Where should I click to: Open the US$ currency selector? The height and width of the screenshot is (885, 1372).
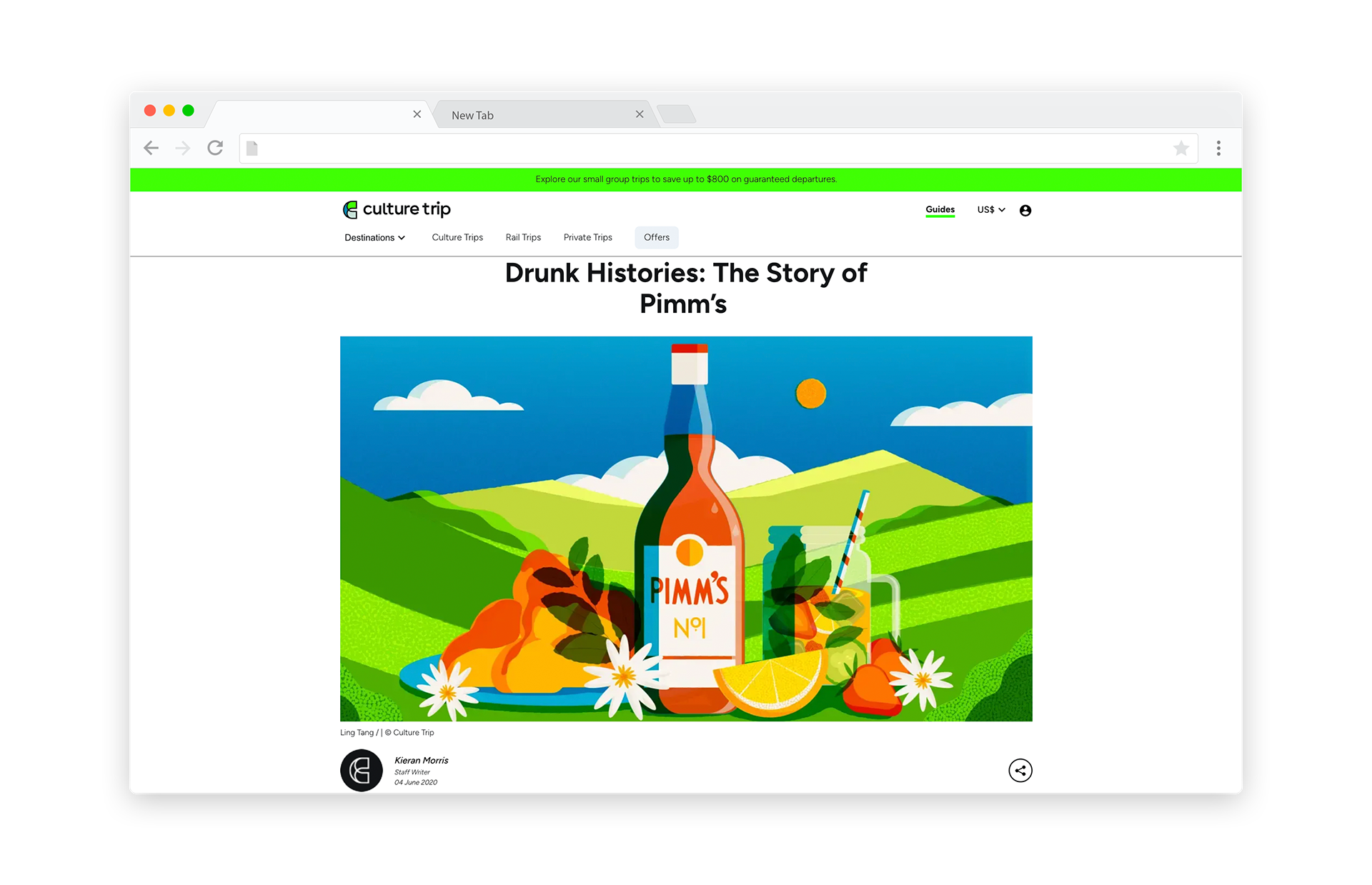click(990, 209)
